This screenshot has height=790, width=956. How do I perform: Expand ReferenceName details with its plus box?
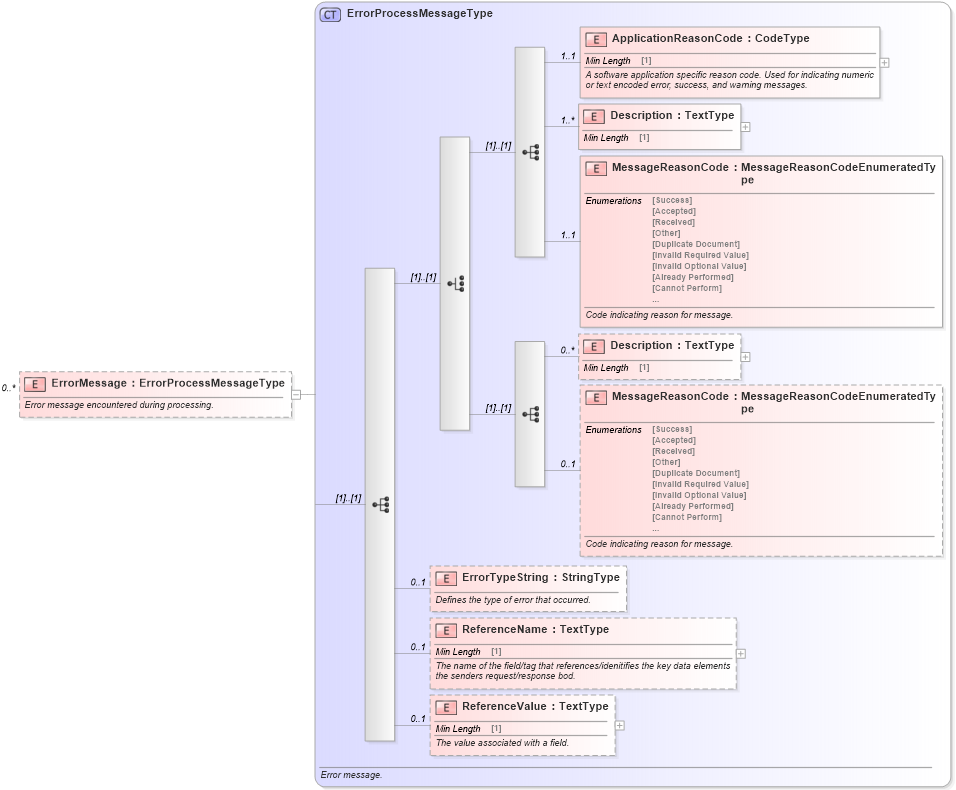[x=740, y=651]
